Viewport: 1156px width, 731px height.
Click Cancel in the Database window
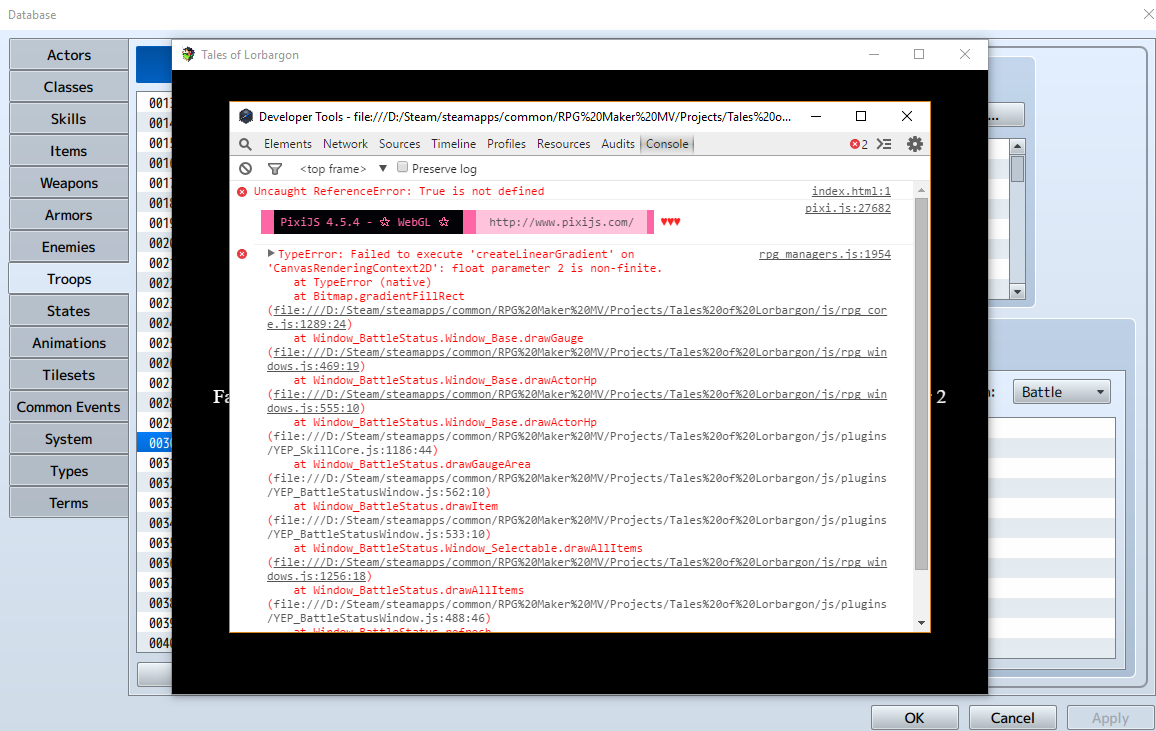point(1012,718)
